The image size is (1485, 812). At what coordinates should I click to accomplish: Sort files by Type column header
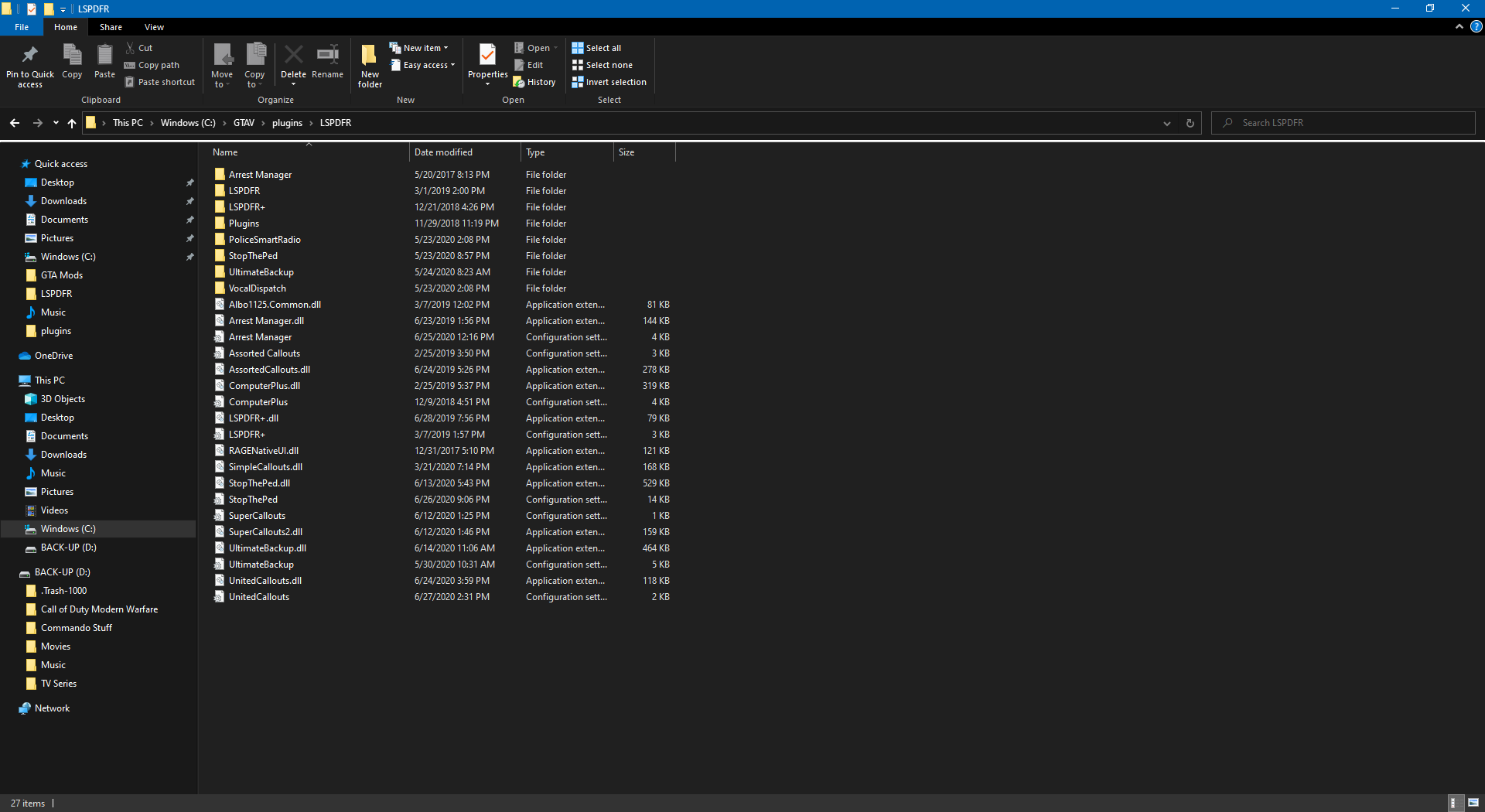[x=568, y=152]
